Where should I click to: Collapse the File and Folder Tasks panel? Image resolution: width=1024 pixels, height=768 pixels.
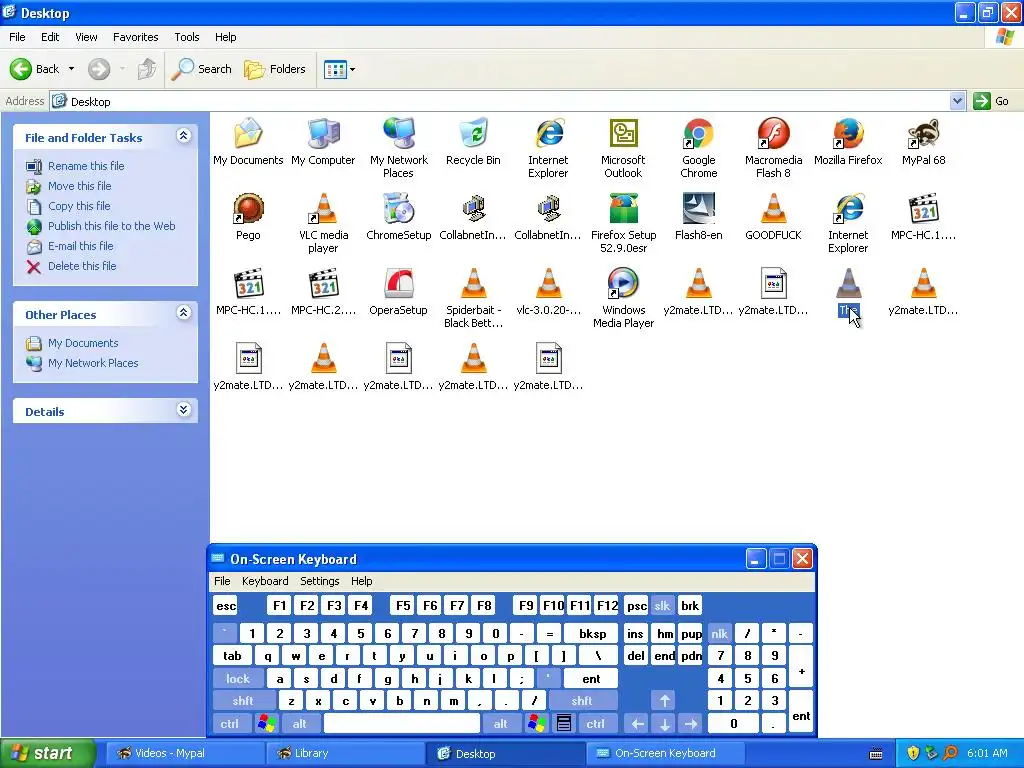184,136
